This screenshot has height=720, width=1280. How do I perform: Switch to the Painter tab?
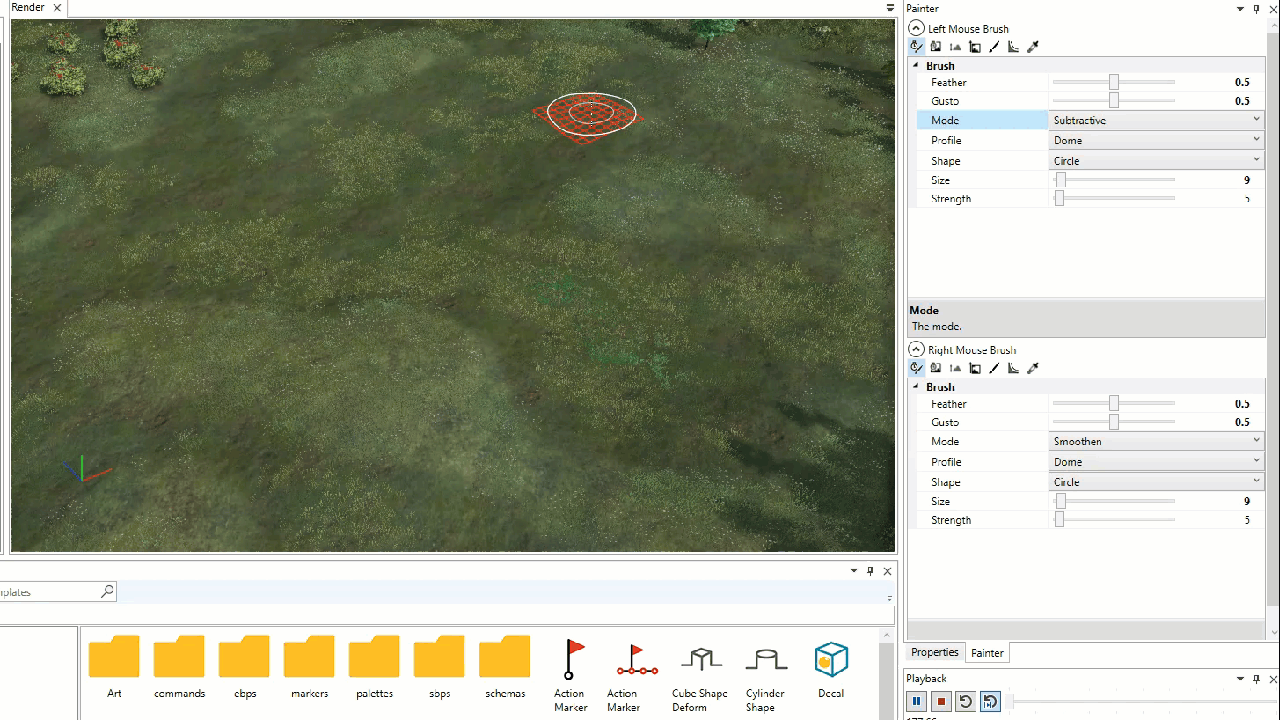987,653
